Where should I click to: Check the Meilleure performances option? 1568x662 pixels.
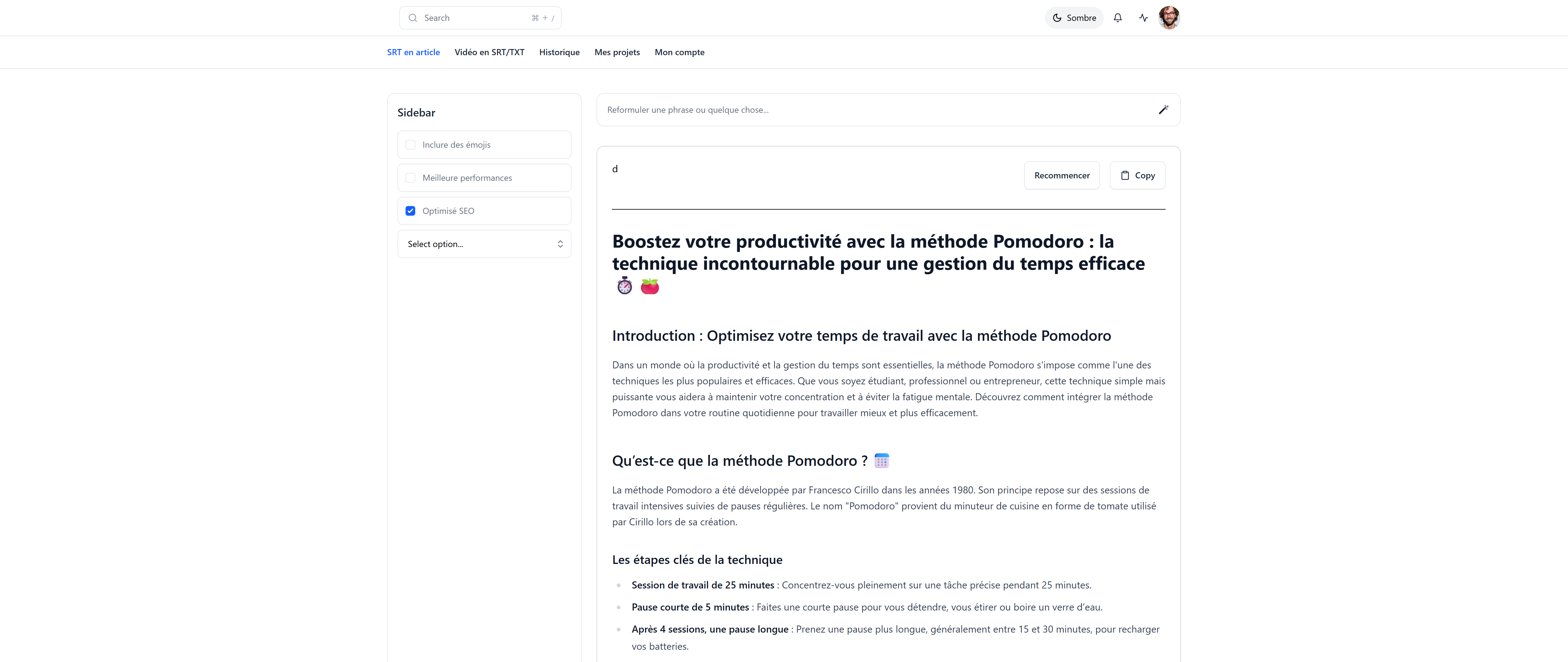pyautogui.click(x=410, y=178)
